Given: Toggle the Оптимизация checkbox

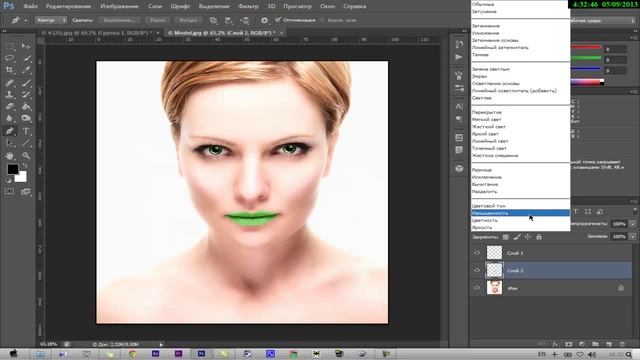Looking at the screenshot, I should 278,20.
